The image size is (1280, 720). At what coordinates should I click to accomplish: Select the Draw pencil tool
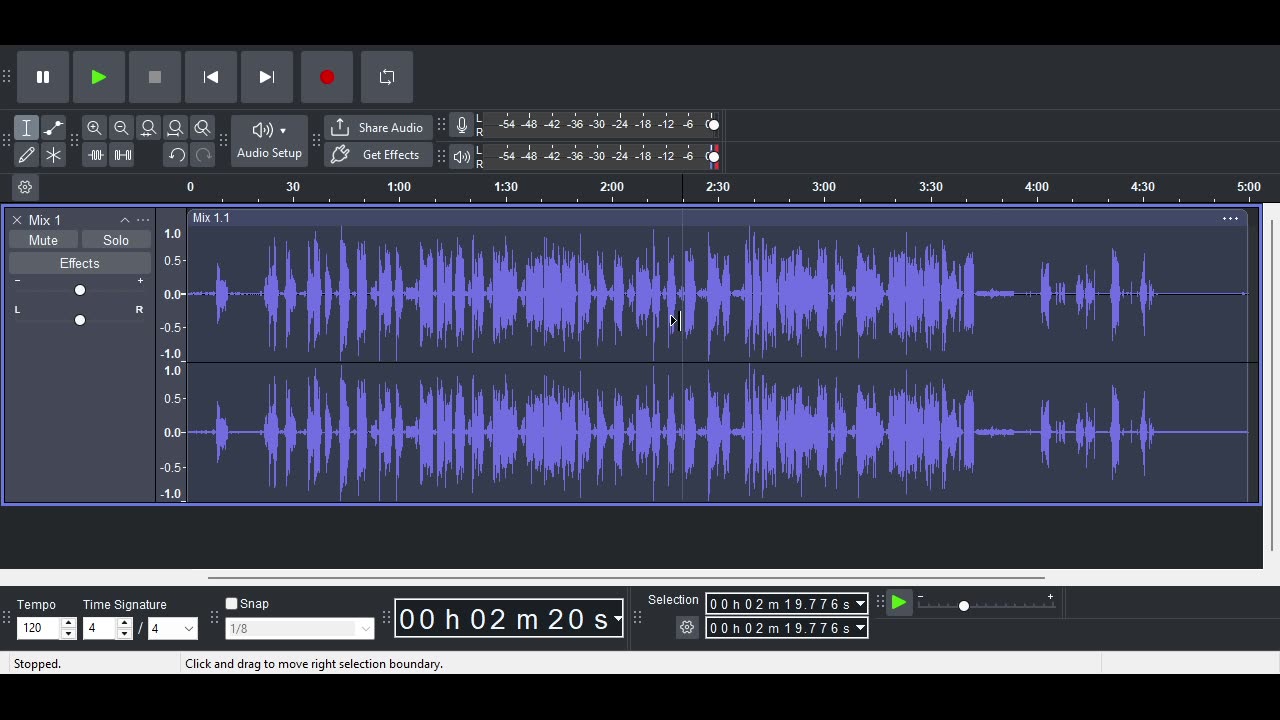(27, 155)
